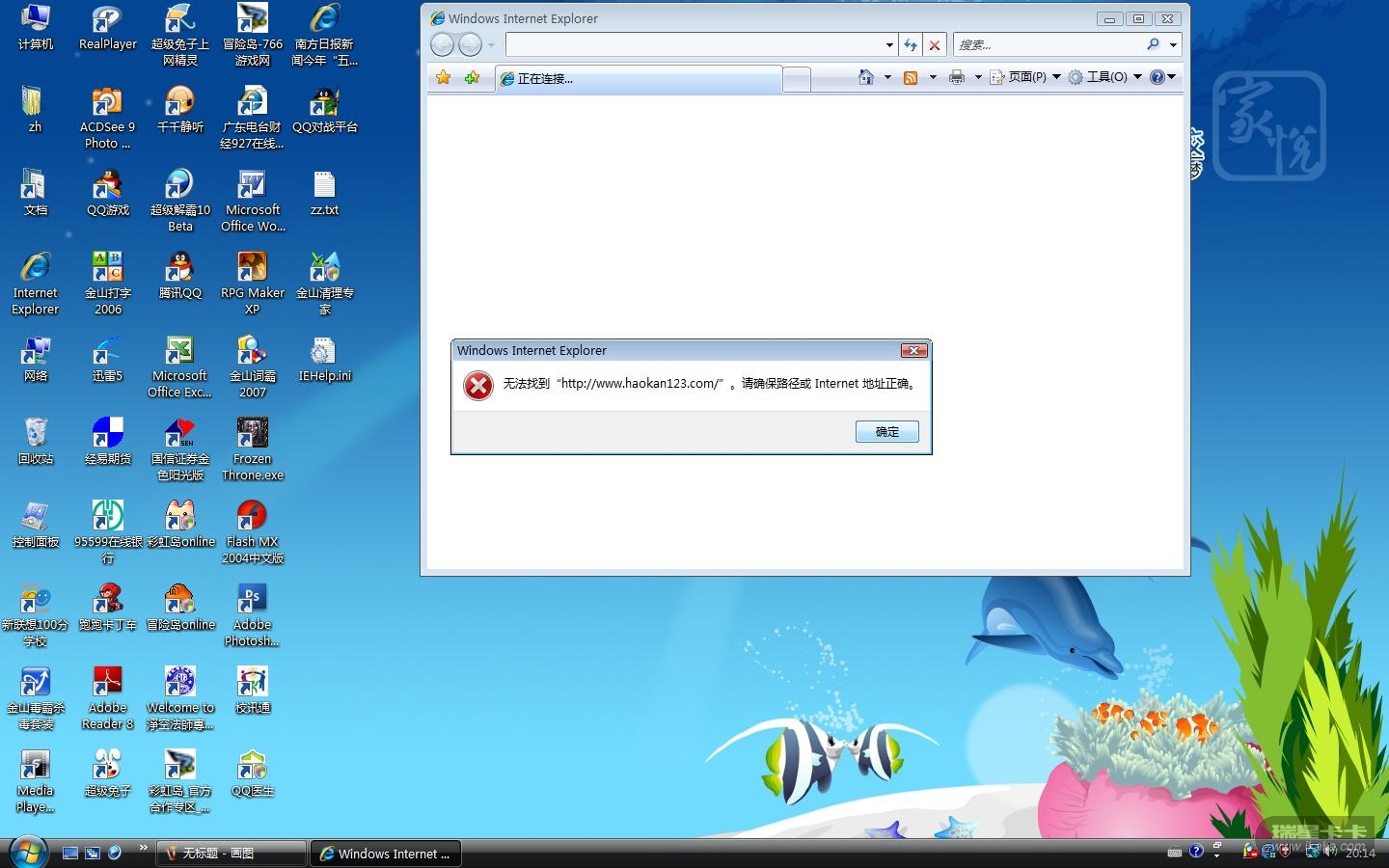The image size is (1389, 868).
Task: Open the Windows Start orb
Action: pos(28,852)
